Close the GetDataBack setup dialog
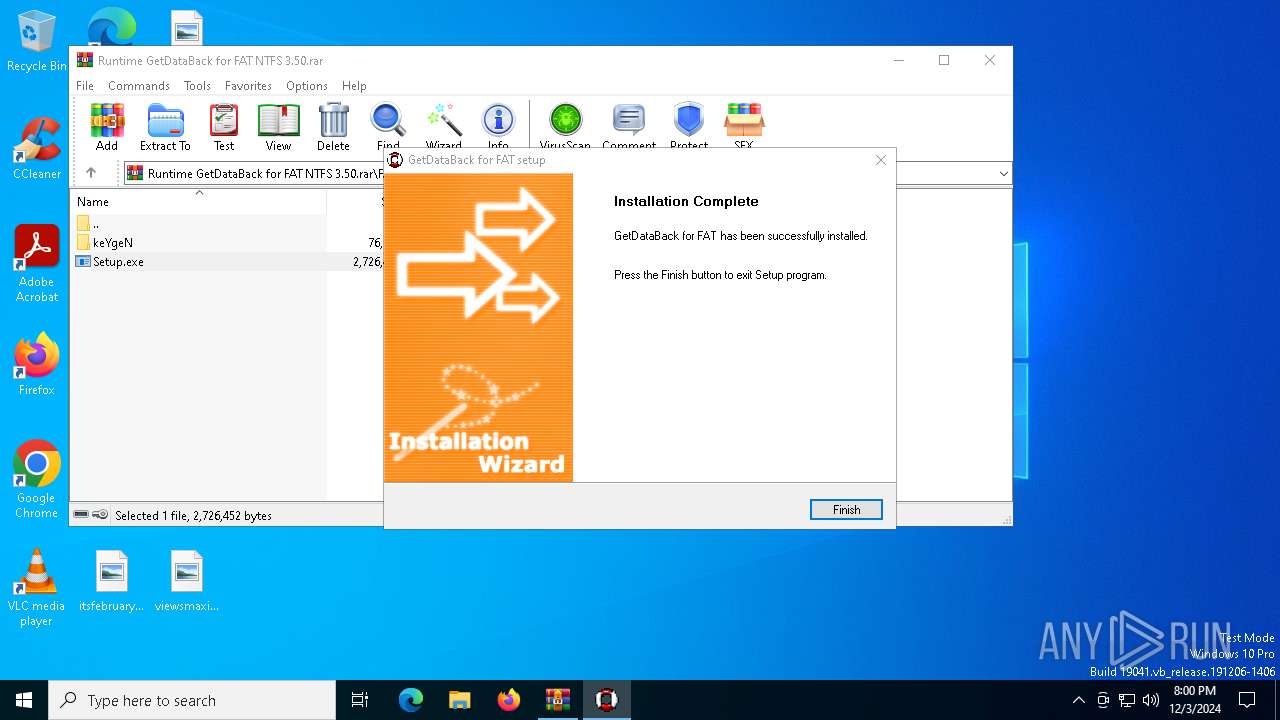1280x720 pixels. 881,160
